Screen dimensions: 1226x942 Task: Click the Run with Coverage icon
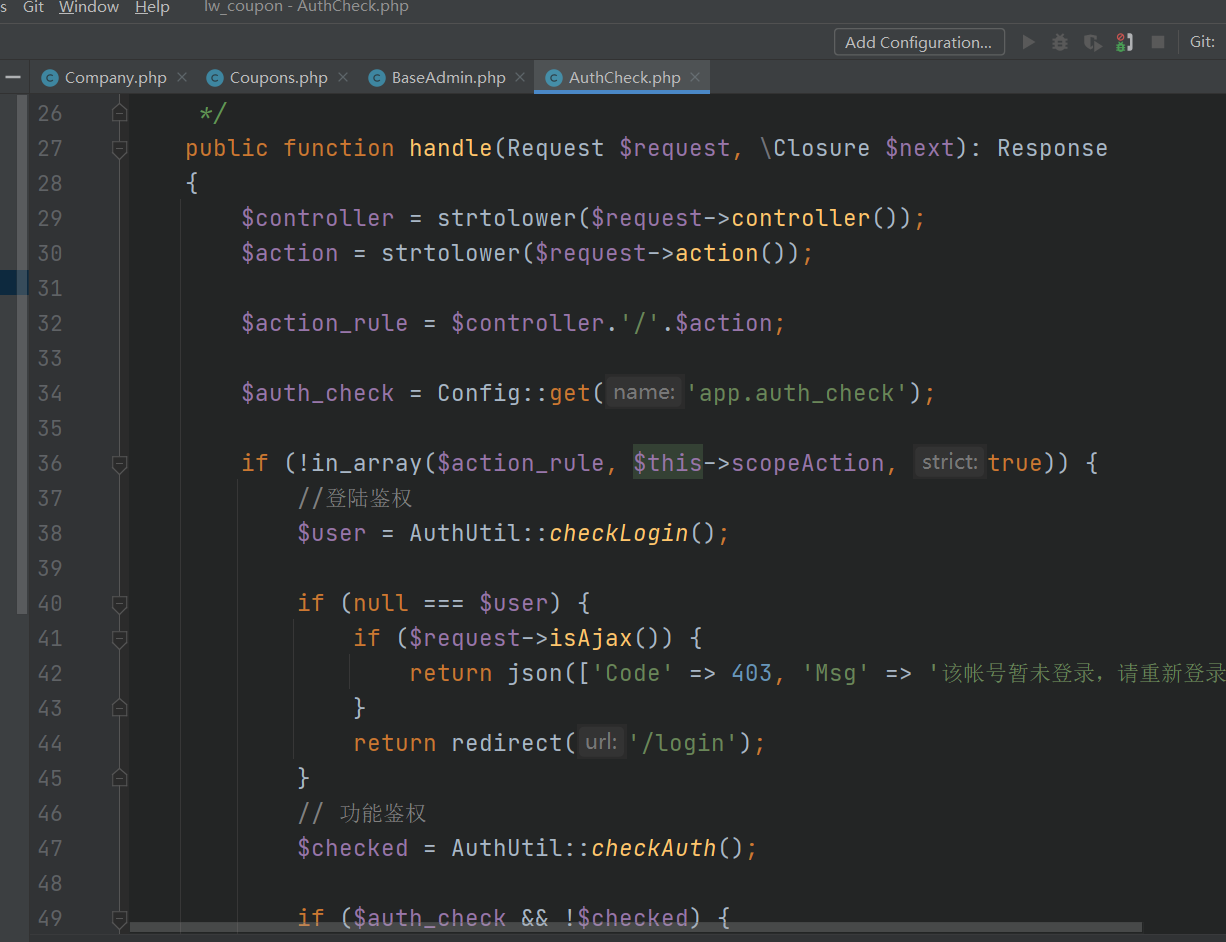(1093, 42)
